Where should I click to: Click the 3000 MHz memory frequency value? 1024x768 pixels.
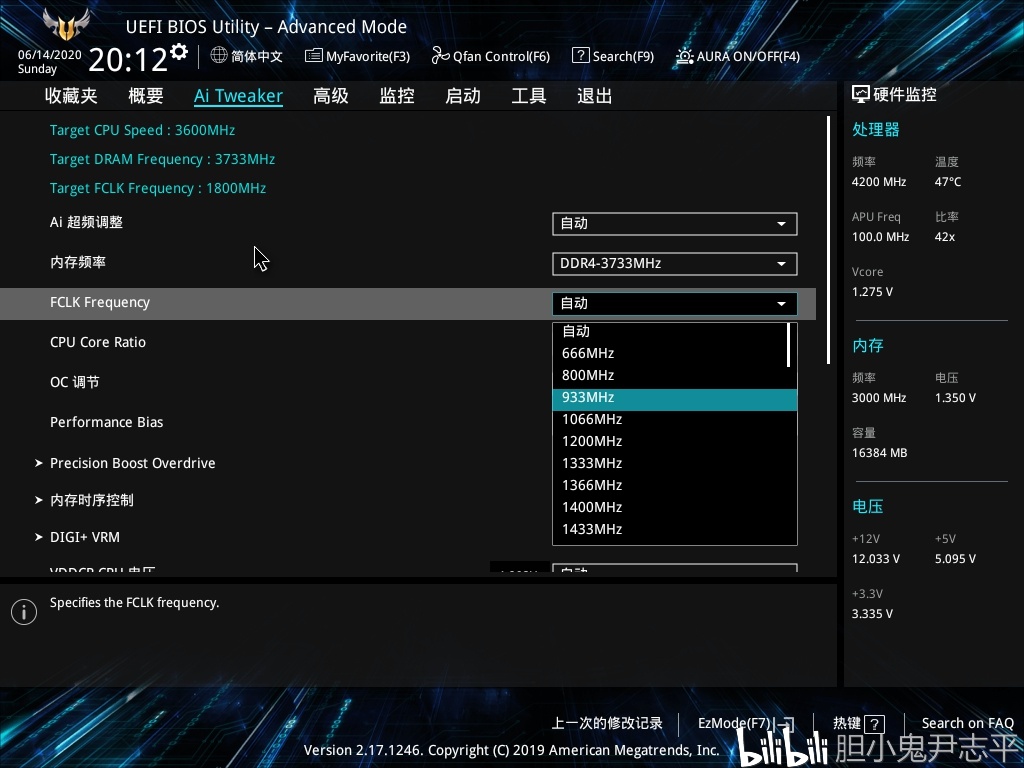click(878, 398)
